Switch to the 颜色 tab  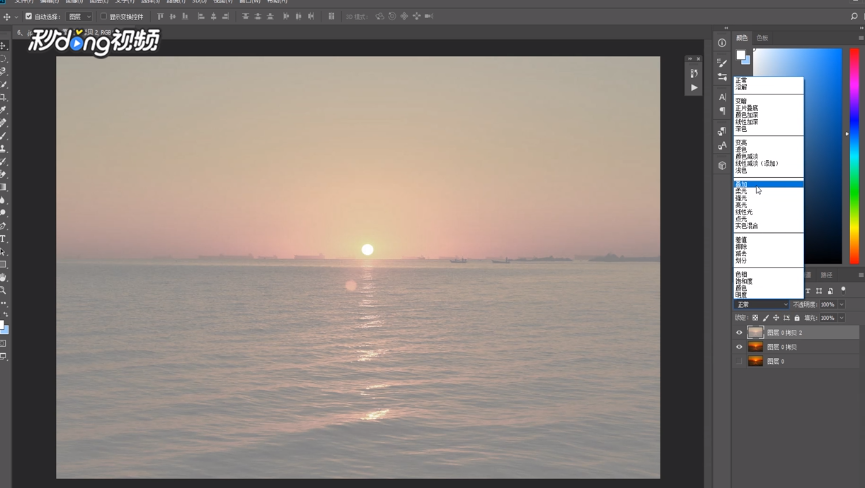point(742,37)
